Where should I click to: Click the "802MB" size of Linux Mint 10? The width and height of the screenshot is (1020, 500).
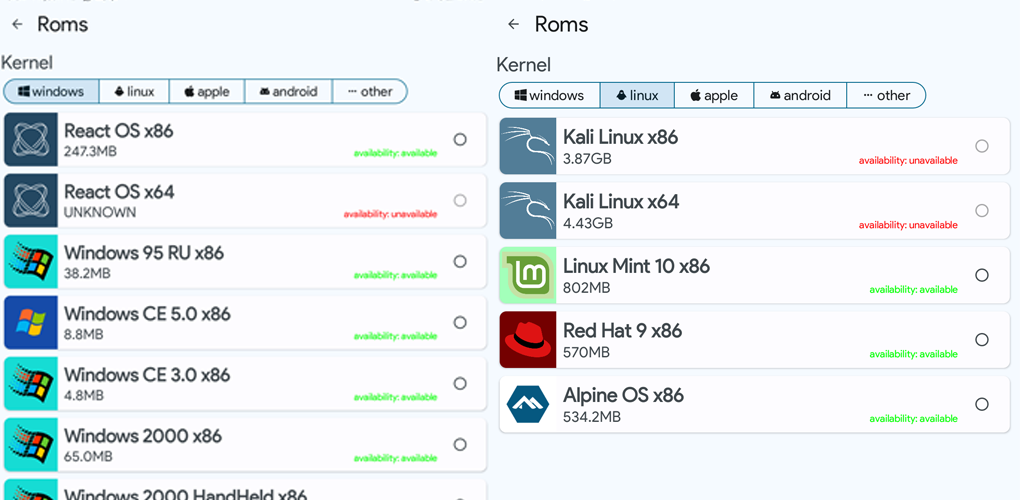click(586, 287)
